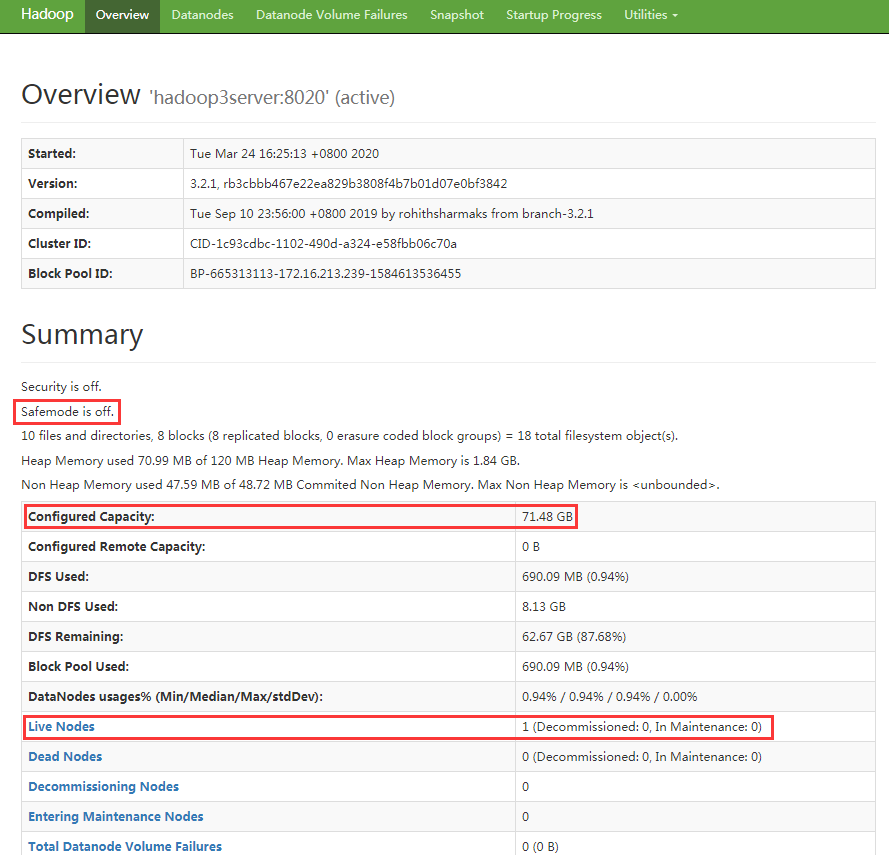Viewport: 889px width, 855px height.
Task: View the Startup Progress tab
Action: 554,15
